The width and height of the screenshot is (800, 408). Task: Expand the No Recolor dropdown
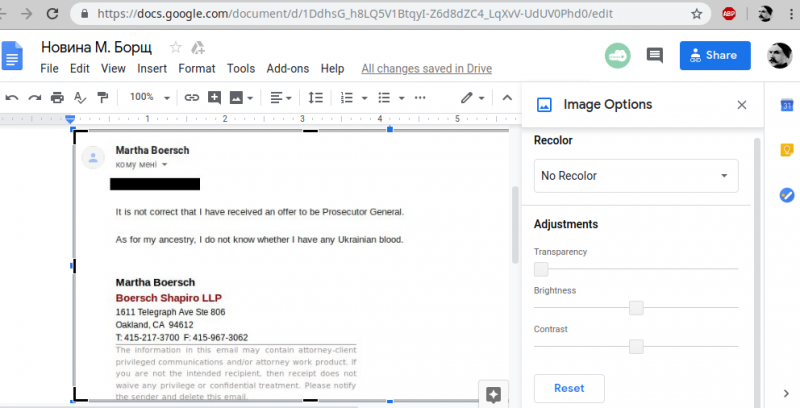(x=636, y=176)
